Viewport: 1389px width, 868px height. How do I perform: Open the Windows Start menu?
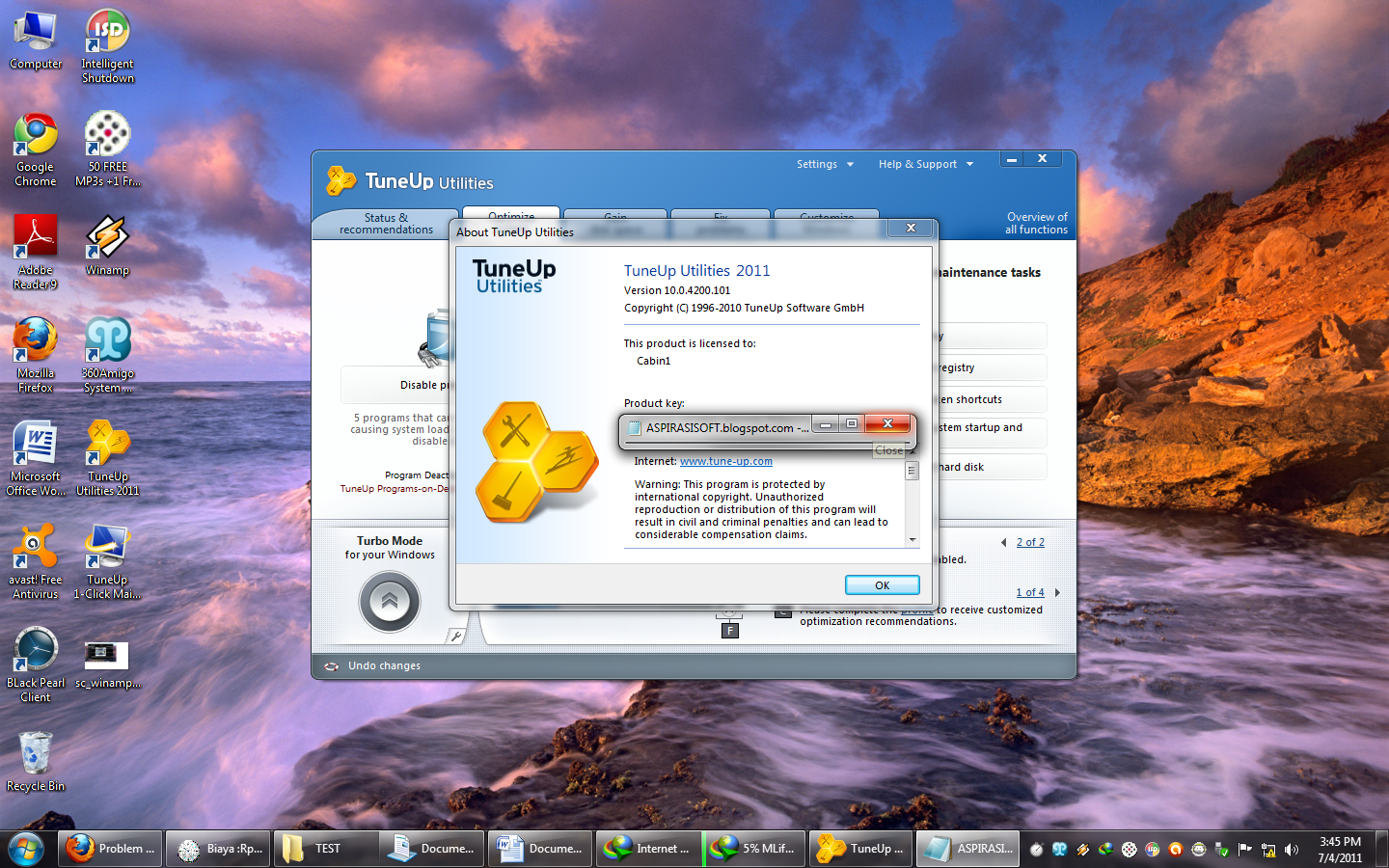26,849
